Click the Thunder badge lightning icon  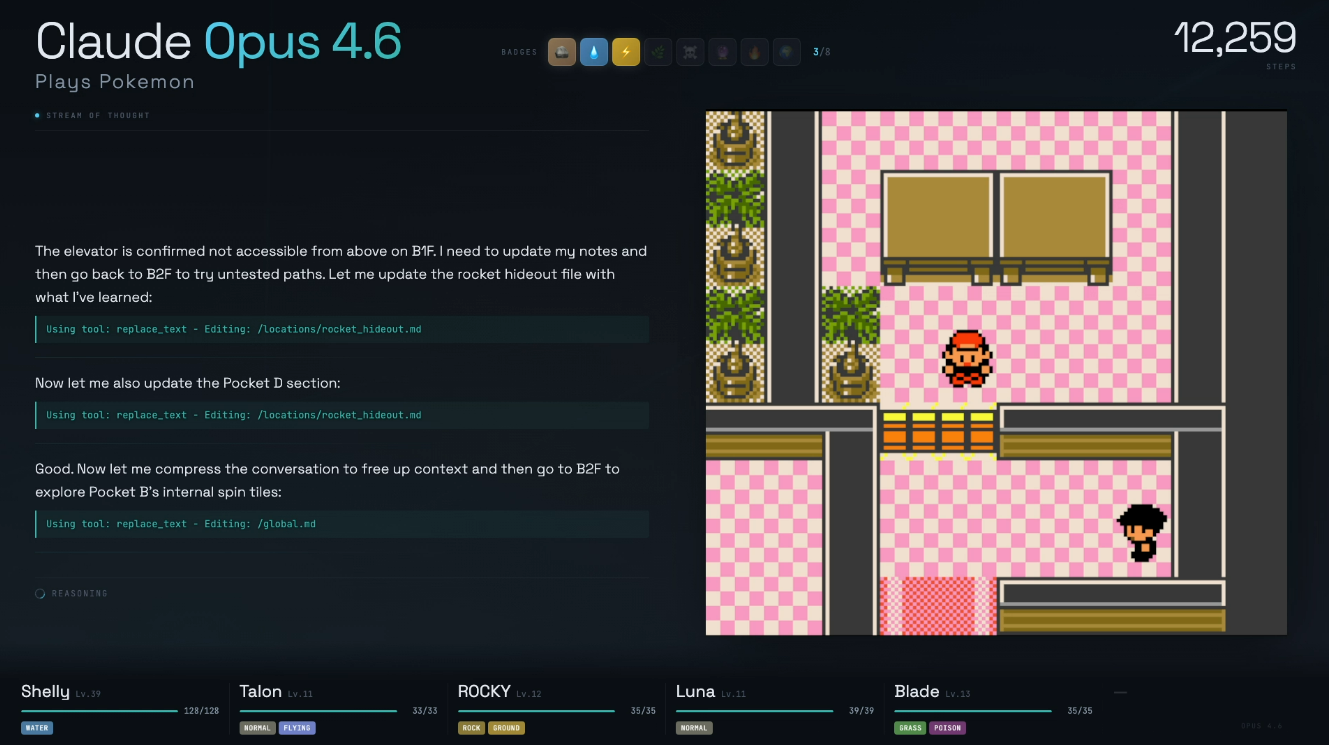[626, 52]
